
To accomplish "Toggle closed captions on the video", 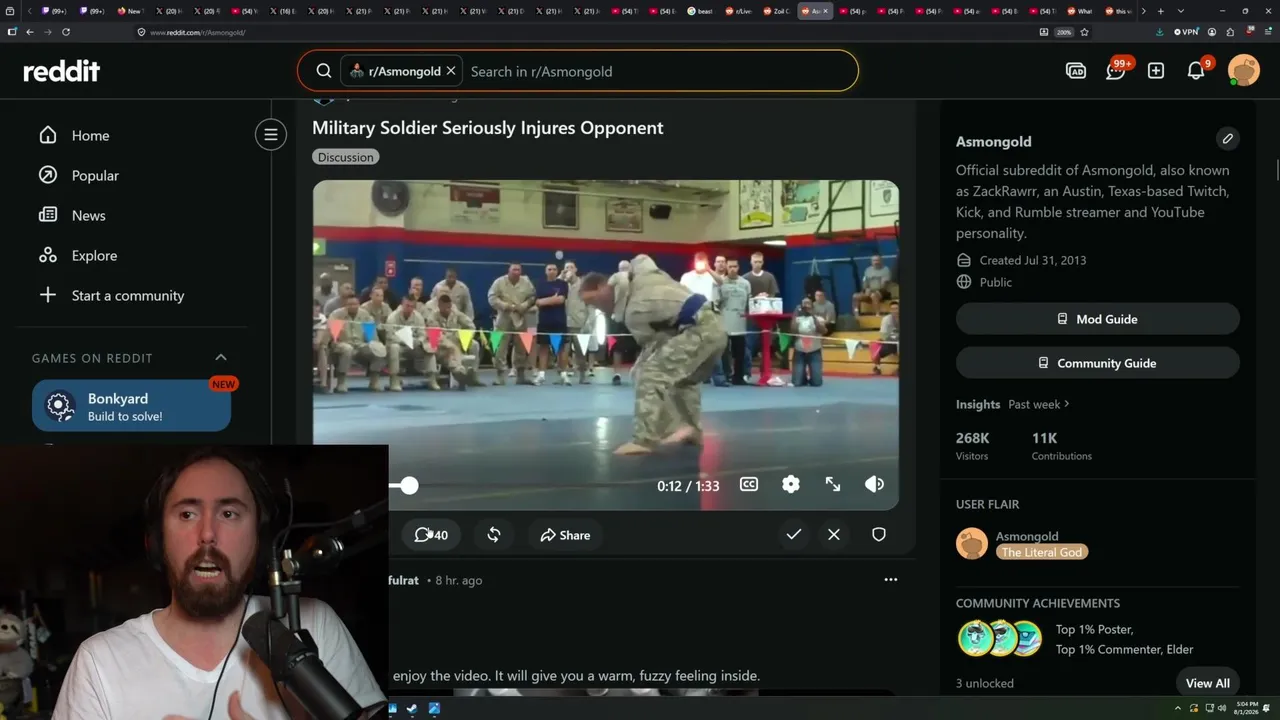I will tap(749, 485).
